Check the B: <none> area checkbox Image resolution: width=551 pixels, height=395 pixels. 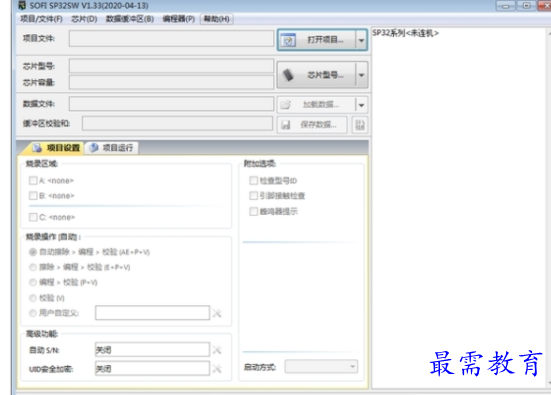tap(33, 195)
